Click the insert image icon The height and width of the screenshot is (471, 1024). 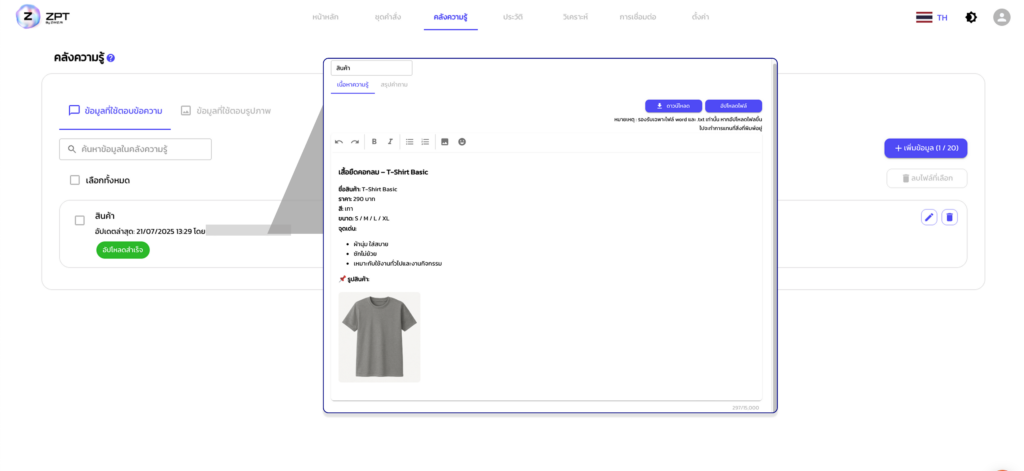pyautogui.click(x=445, y=142)
